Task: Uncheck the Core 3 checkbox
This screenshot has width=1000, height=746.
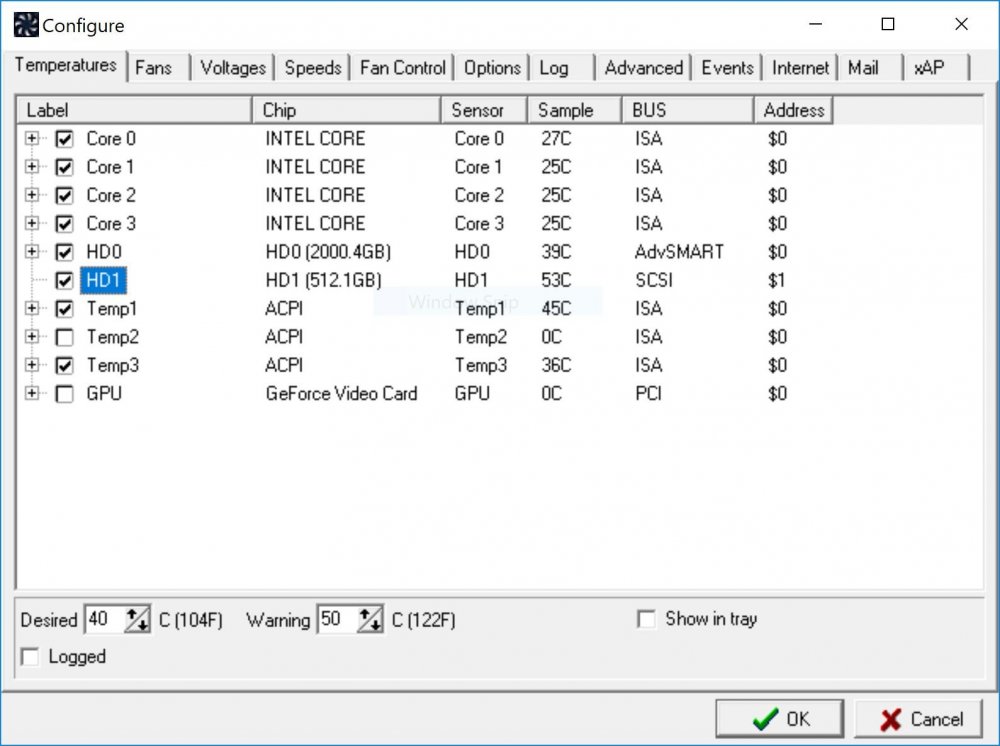Action: (x=64, y=224)
